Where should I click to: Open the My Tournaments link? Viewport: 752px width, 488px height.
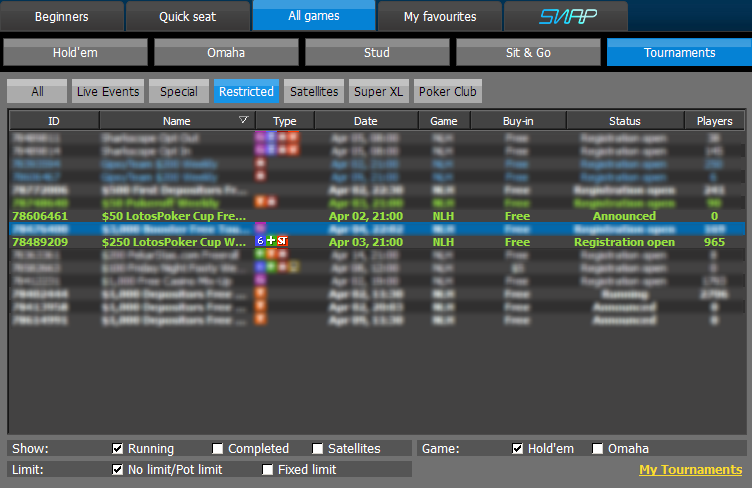[x=690, y=470]
